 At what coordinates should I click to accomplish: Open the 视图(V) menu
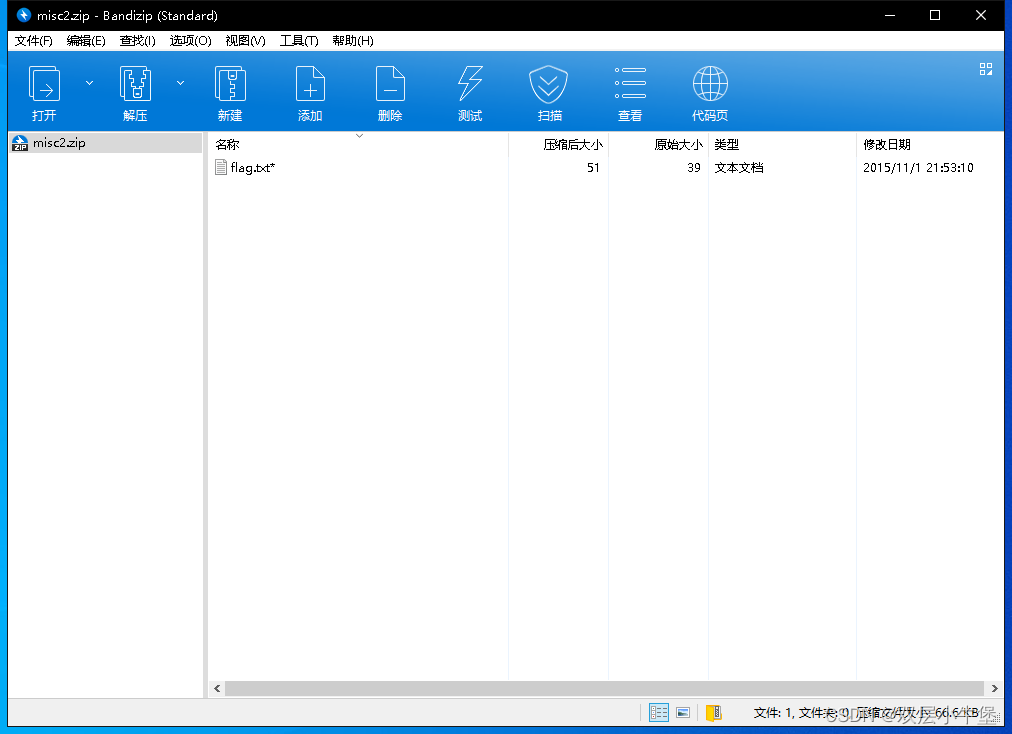tap(245, 41)
